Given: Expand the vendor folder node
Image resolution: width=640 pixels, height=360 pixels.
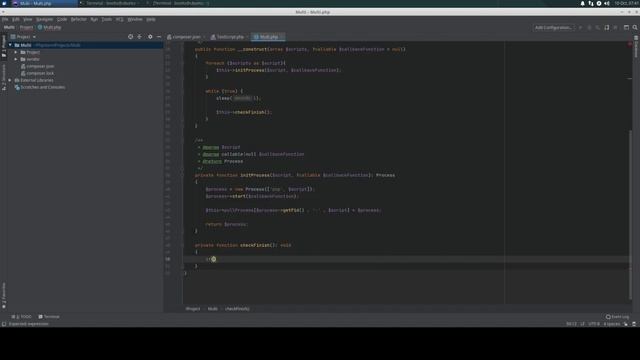Looking at the screenshot, I should click(x=16, y=59).
